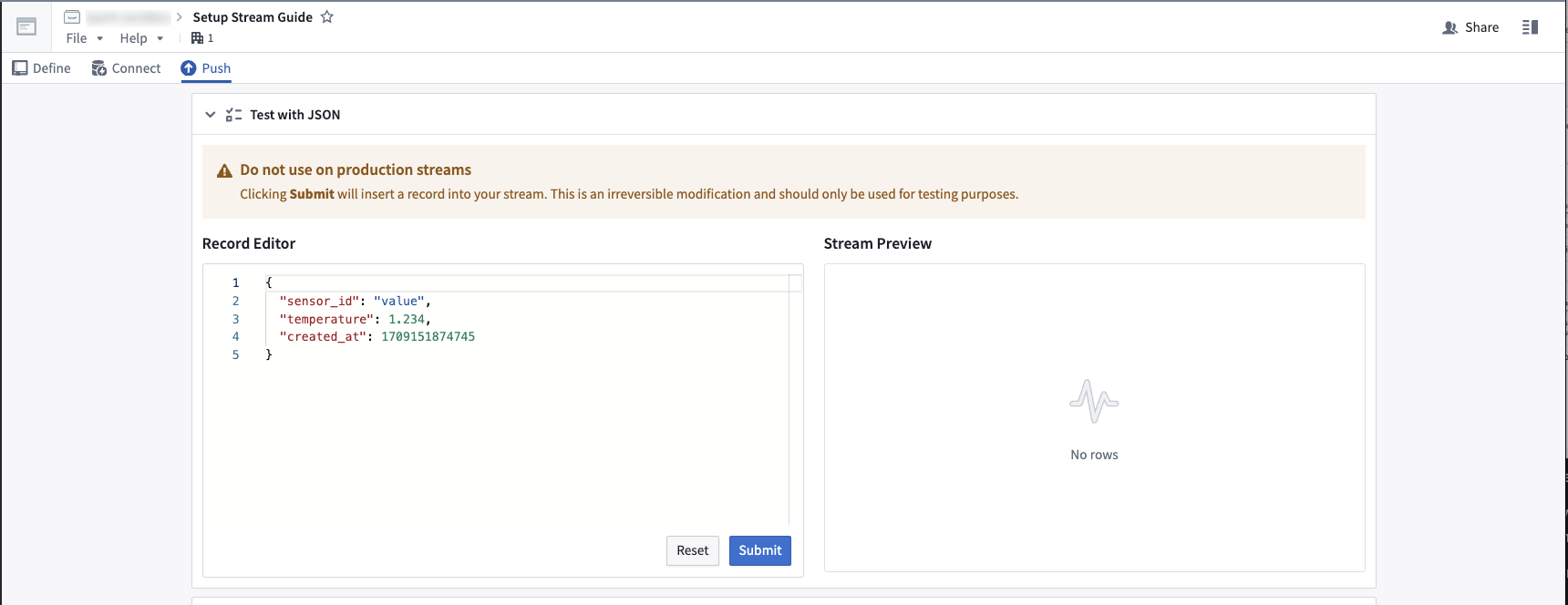
Task: Click the "created_at" line in editor
Action: [377, 337]
